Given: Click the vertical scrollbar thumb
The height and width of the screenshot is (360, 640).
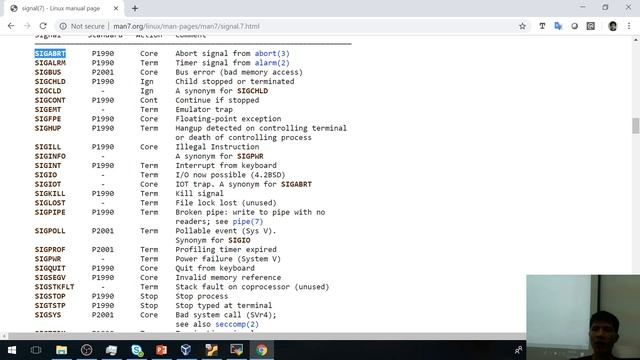Looking at the screenshot, I should coord(636,126).
